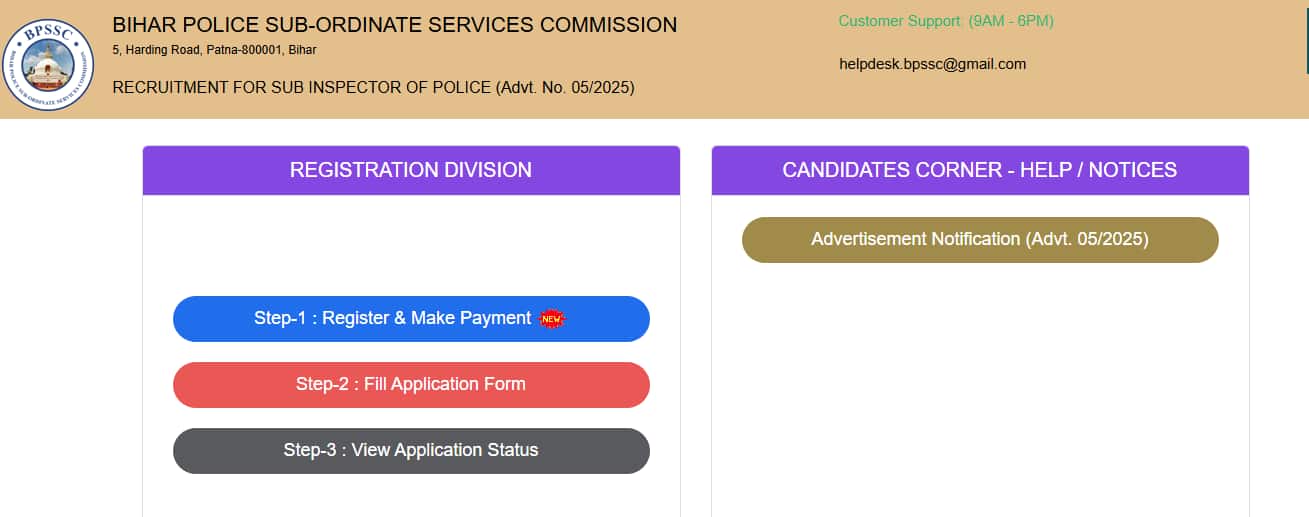The height and width of the screenshot is (517, 1309).
Task: Click the blank space above the Step-1 button
Action: [411, 245]
